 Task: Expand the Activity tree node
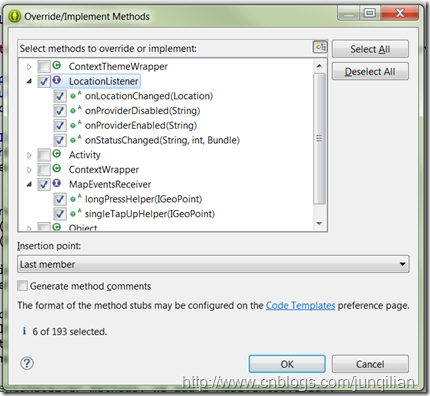click(29, 155)
